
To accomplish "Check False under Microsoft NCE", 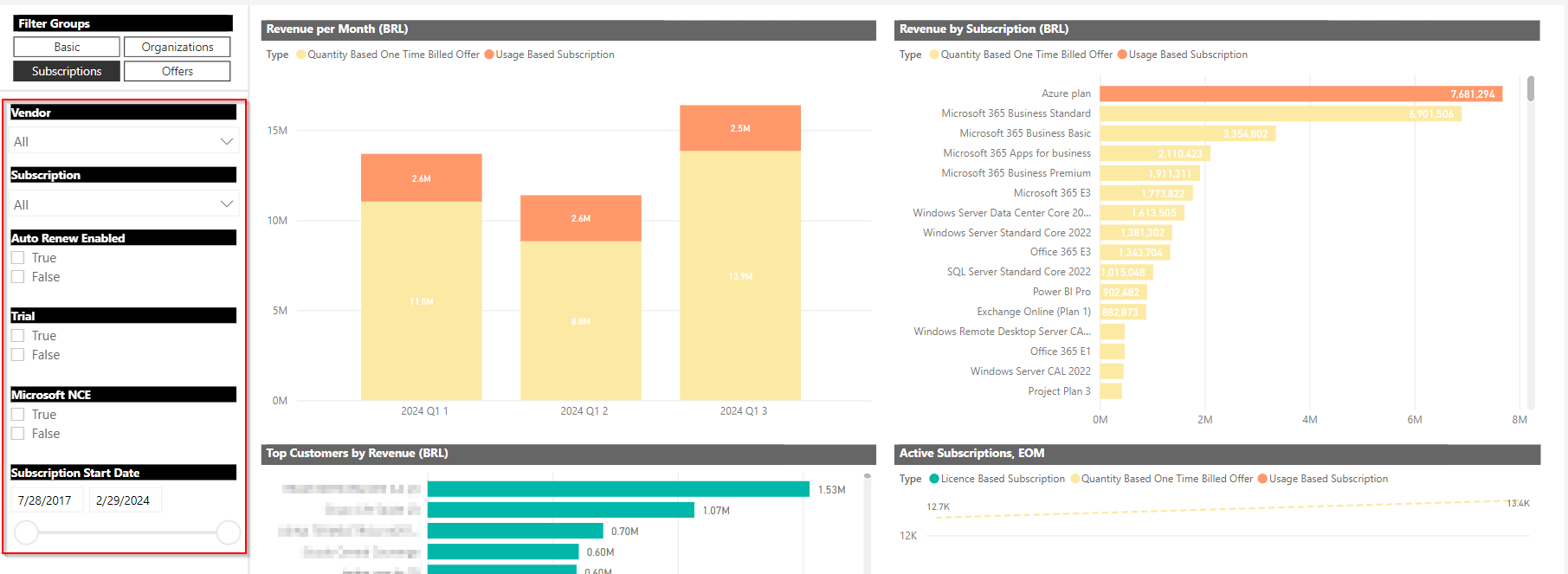I will click(x=17, y=434).
